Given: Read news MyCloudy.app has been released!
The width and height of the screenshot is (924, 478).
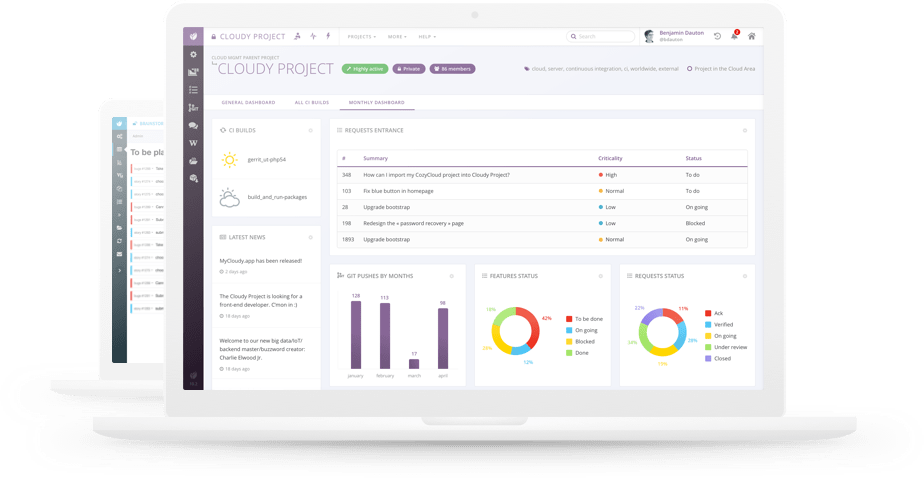Looking at the screenshot, I should (x=260, y=261).
